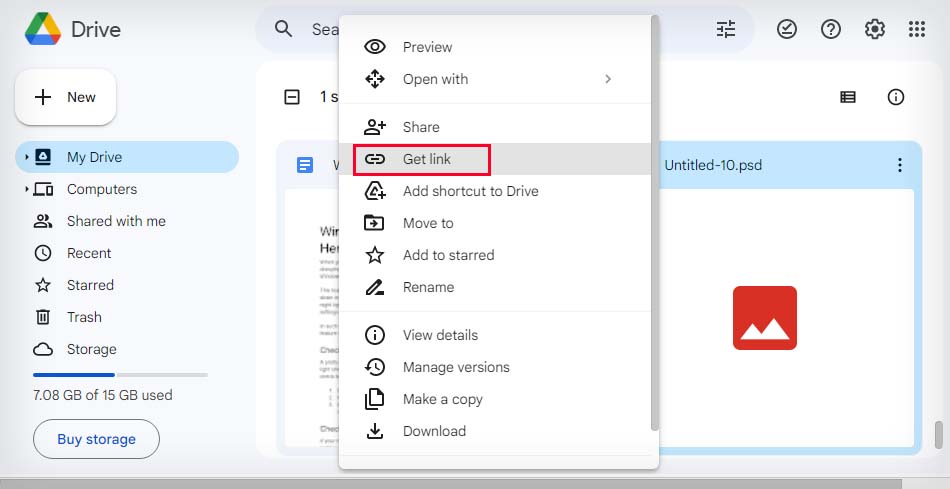Image resolution: width=950 pixels, height=489 pixels.
Task: Choose Preview from the context menu
Action: pos(495,47)
